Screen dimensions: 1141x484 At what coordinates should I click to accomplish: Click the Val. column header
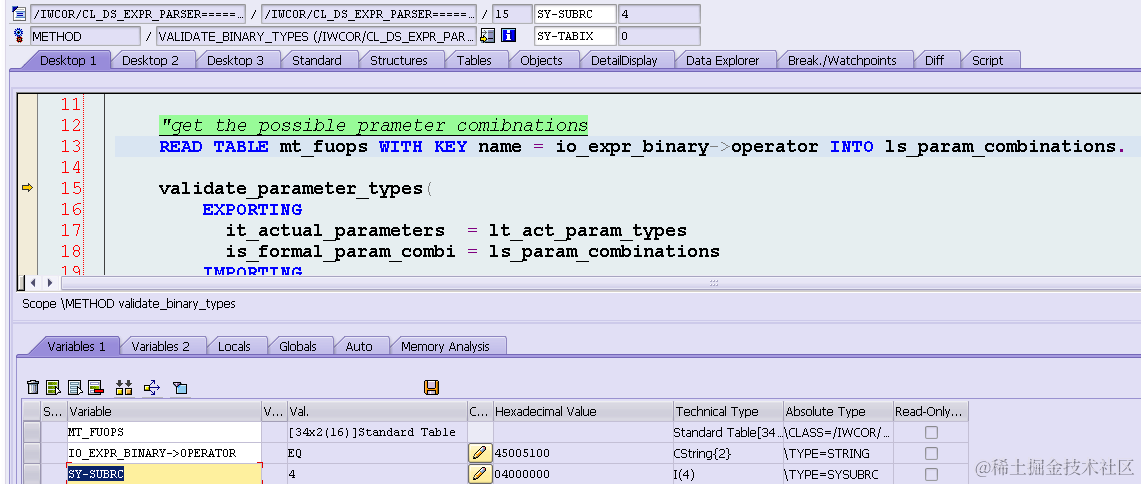point(377,411)
